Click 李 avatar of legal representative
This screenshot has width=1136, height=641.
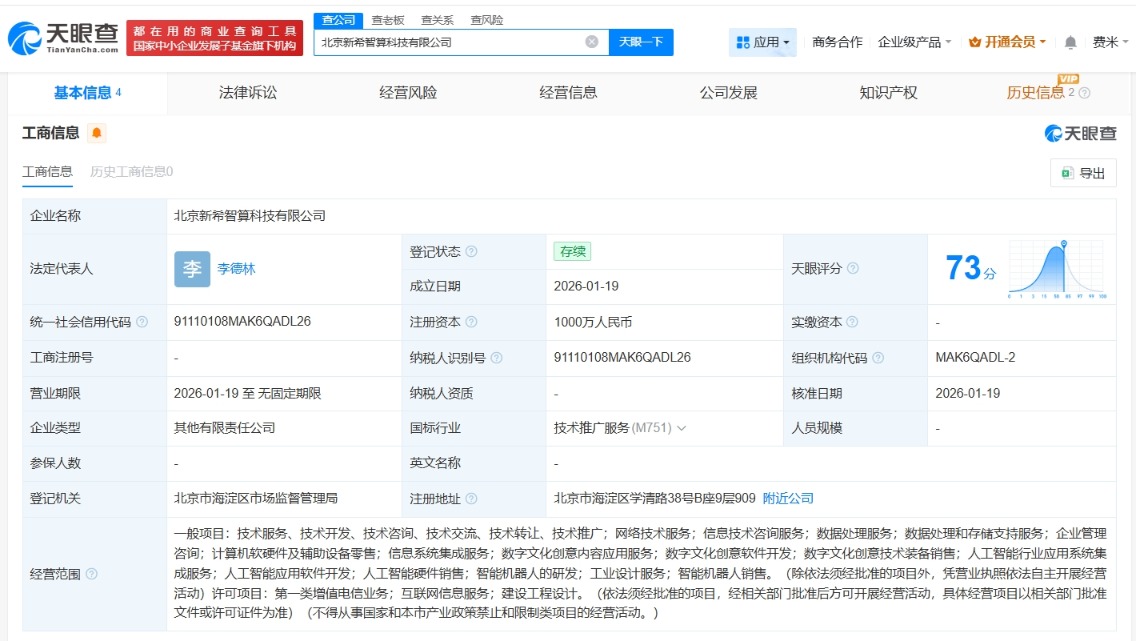tap(192, 269)
